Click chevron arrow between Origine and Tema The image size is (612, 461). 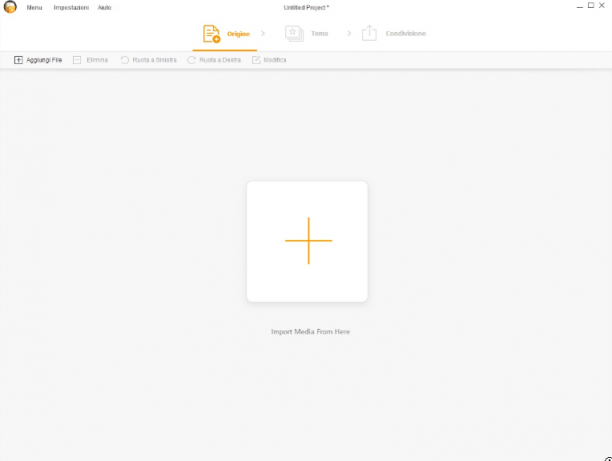coord(263,34)
